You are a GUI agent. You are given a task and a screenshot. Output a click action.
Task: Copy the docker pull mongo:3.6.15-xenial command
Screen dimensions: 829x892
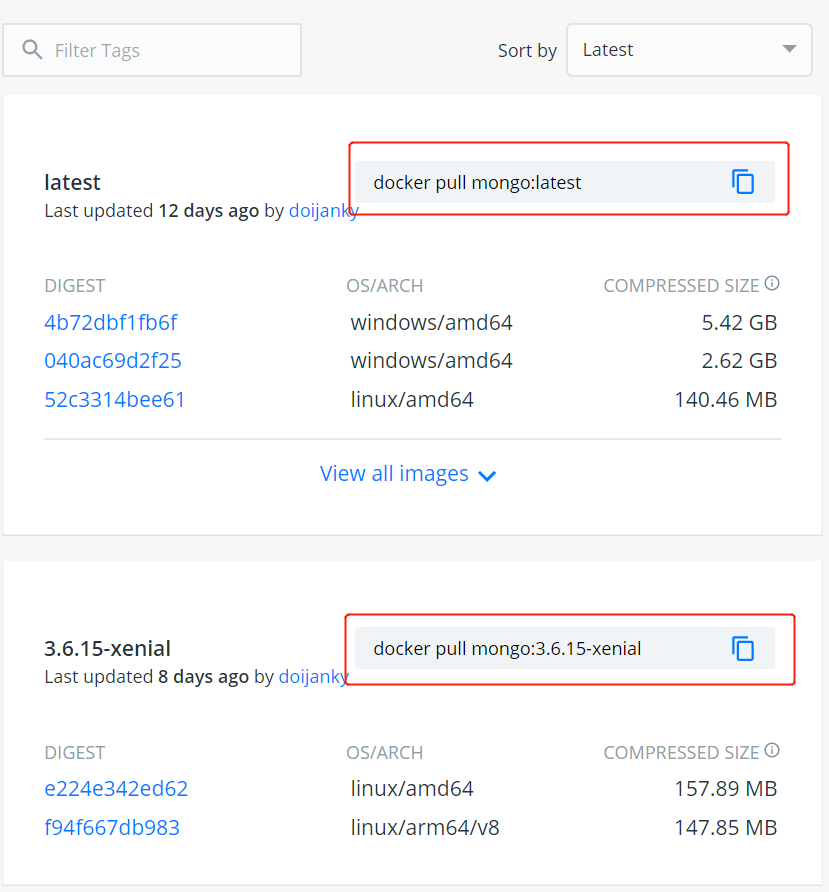tap(742, 648)
